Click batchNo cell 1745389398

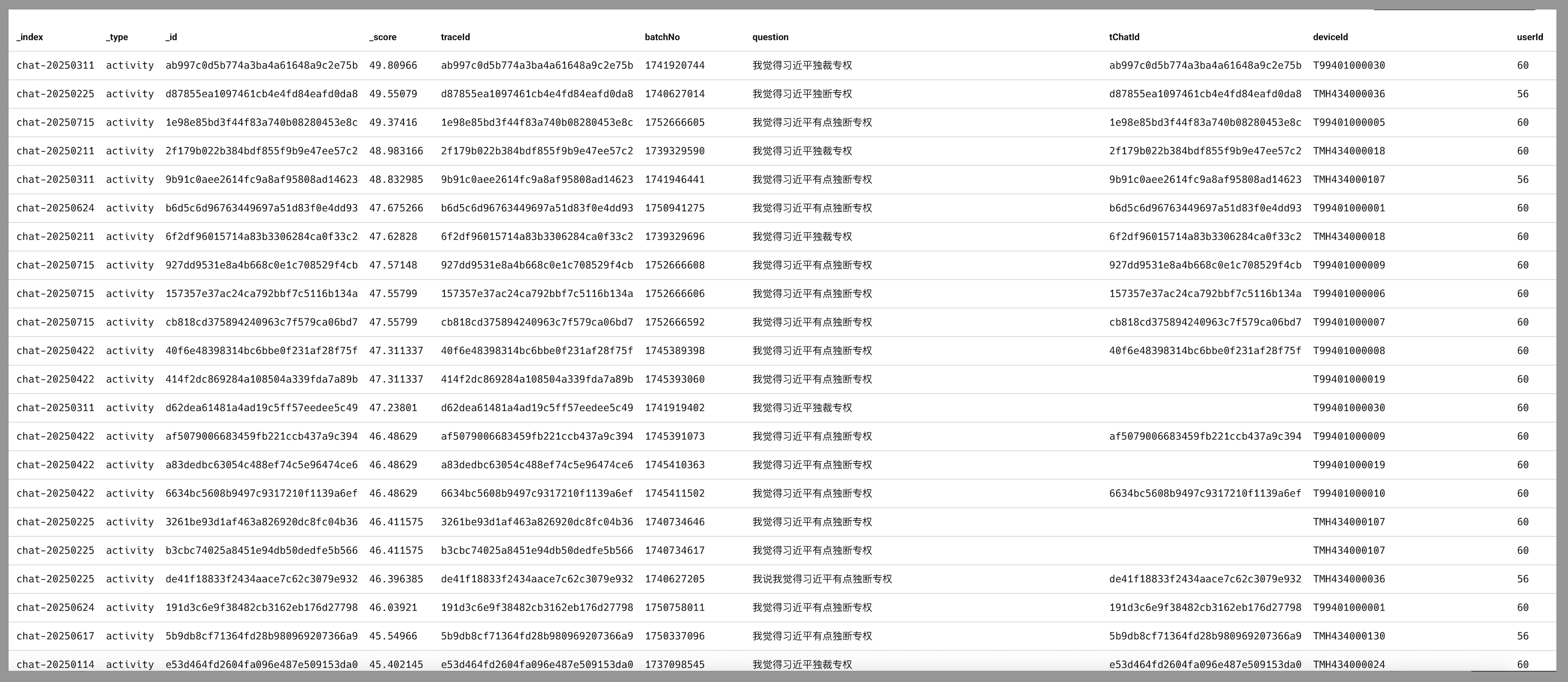(675, 351)
